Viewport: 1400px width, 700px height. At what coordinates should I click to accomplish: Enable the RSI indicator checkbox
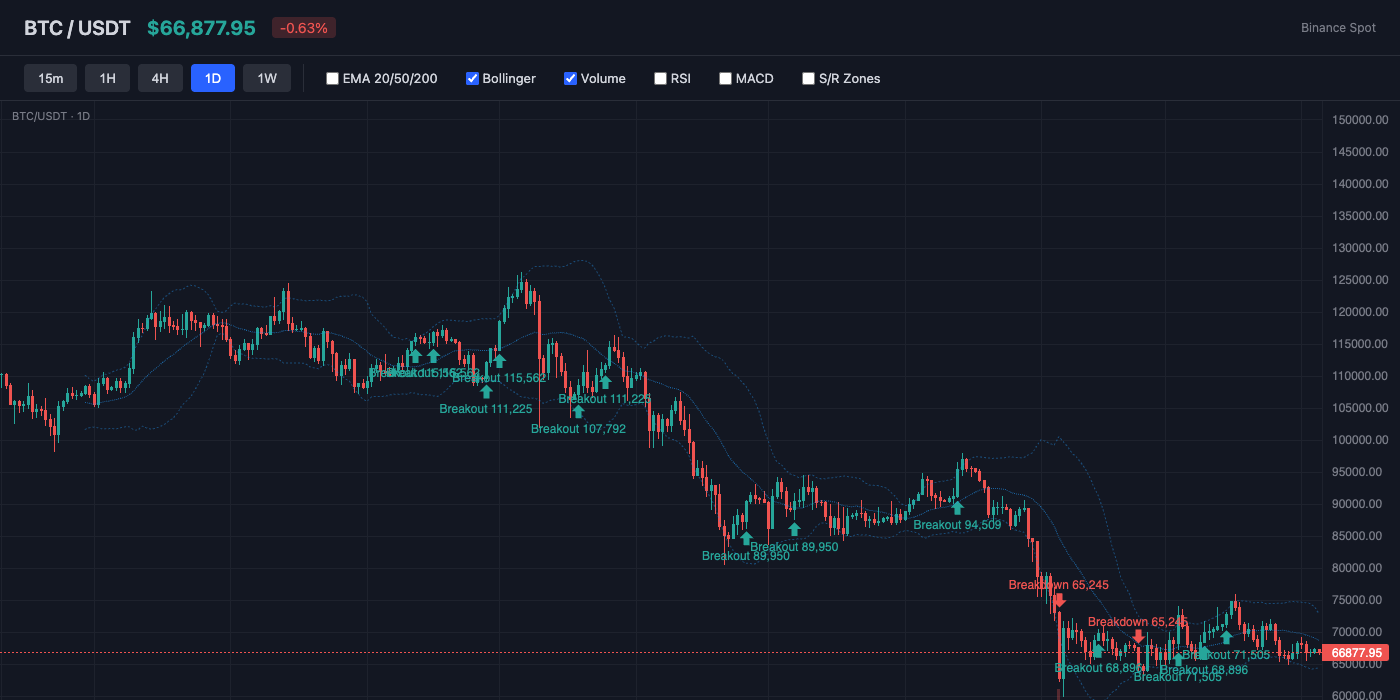(660, 78)
